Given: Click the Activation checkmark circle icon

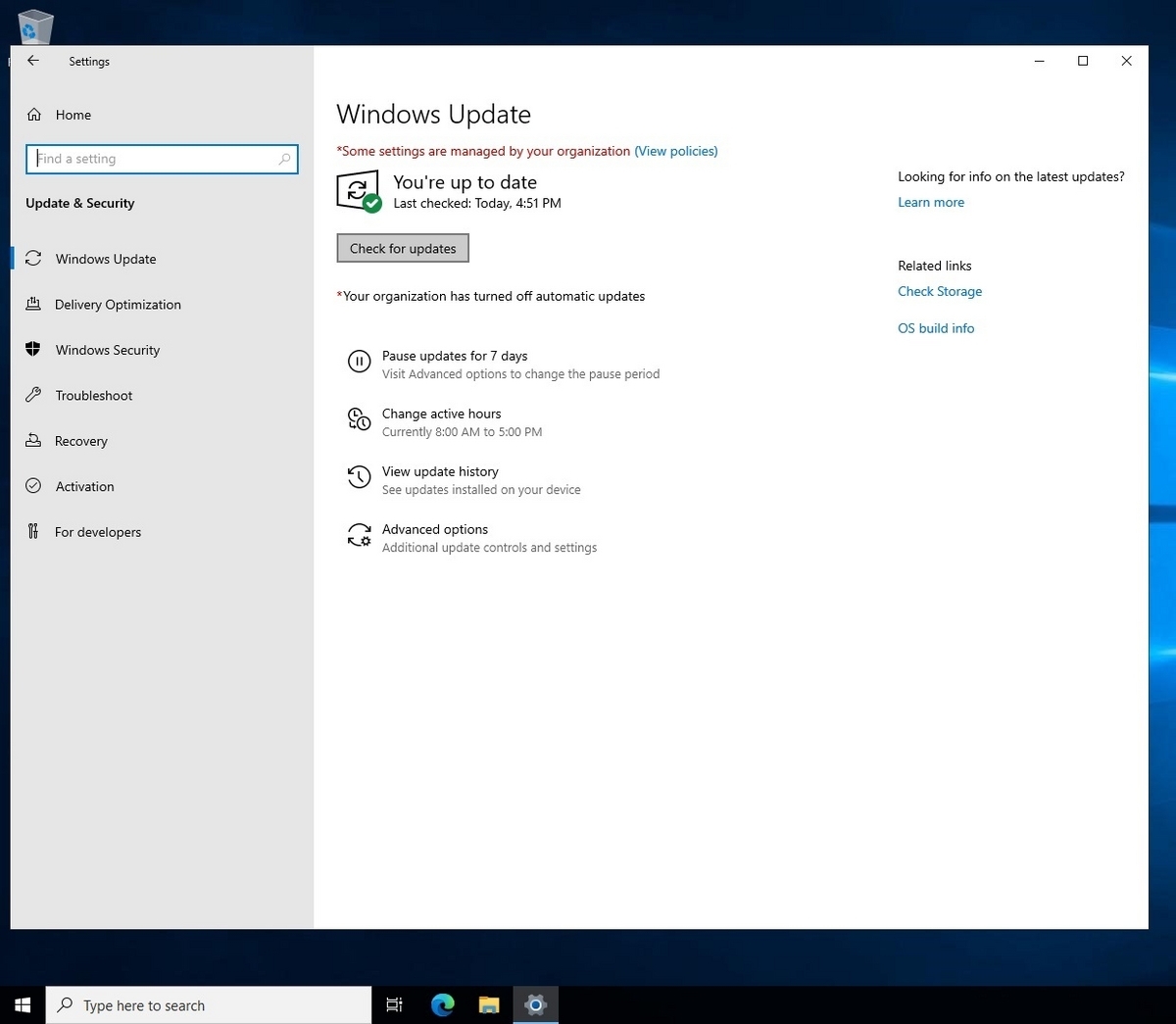Looking at the screenshot, I should pos(33,486).
